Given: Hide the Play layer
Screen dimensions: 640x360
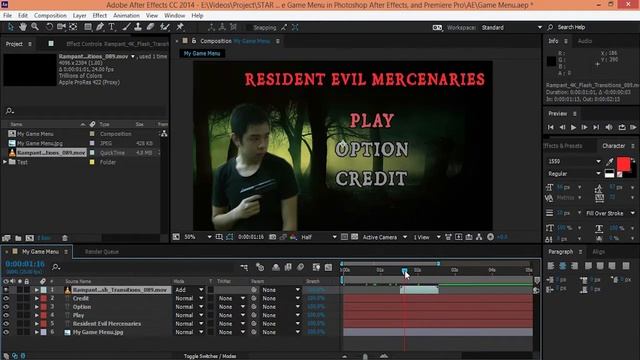Looking at the screenshot, I should pyautogui.click(x=6, y=315).
